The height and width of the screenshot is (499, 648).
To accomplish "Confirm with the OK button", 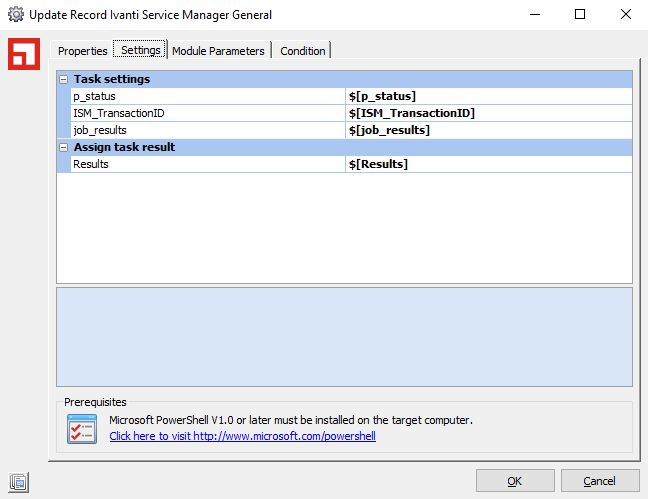I will click(x=515, y=481).
